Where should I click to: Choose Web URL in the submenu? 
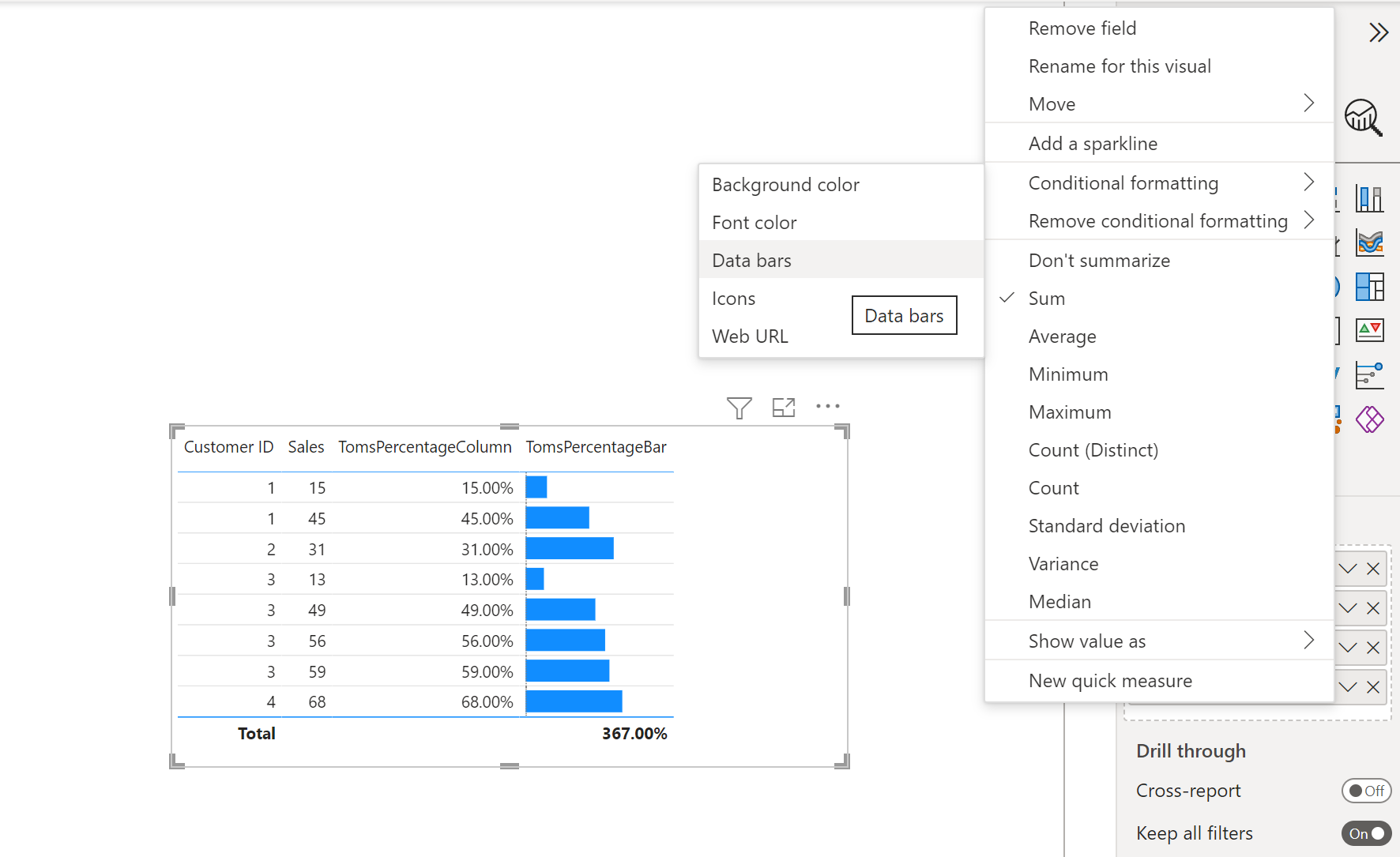point(841,336)
